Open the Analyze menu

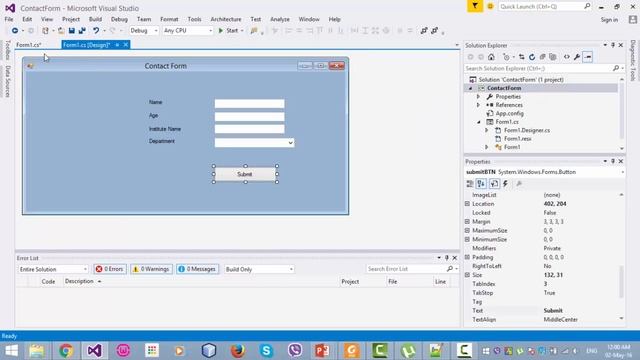(280, 19)
